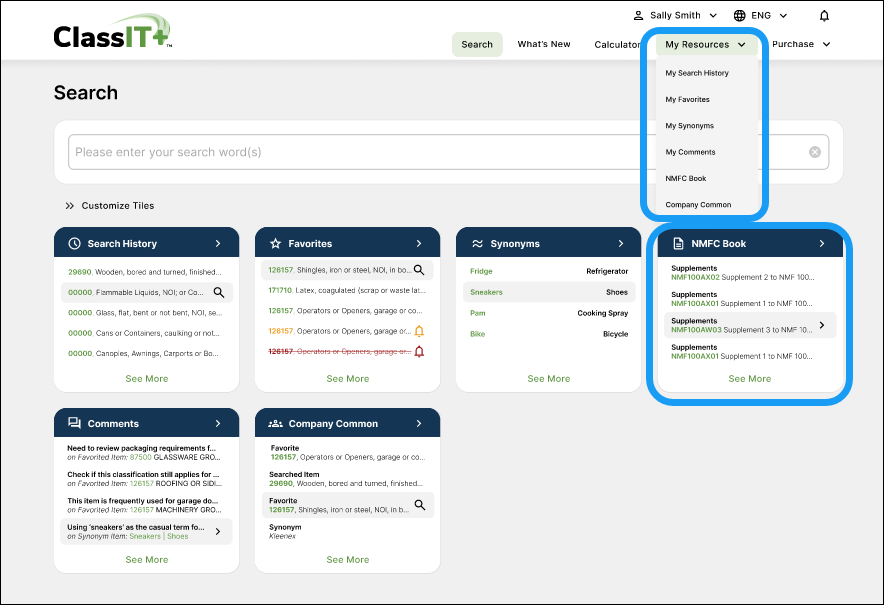Click the user profile icon beside Sally Smith
Viewport: 884px width, 605px height.
(x=638, y=16)
